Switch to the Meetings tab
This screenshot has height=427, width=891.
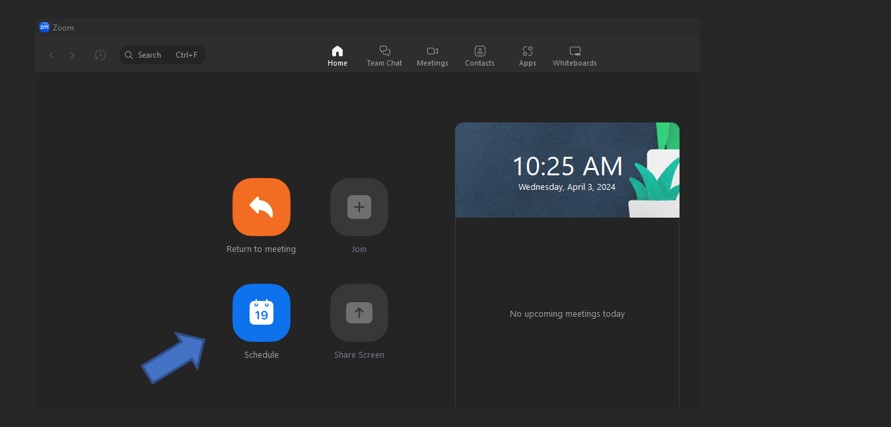(x=432, y=56)
